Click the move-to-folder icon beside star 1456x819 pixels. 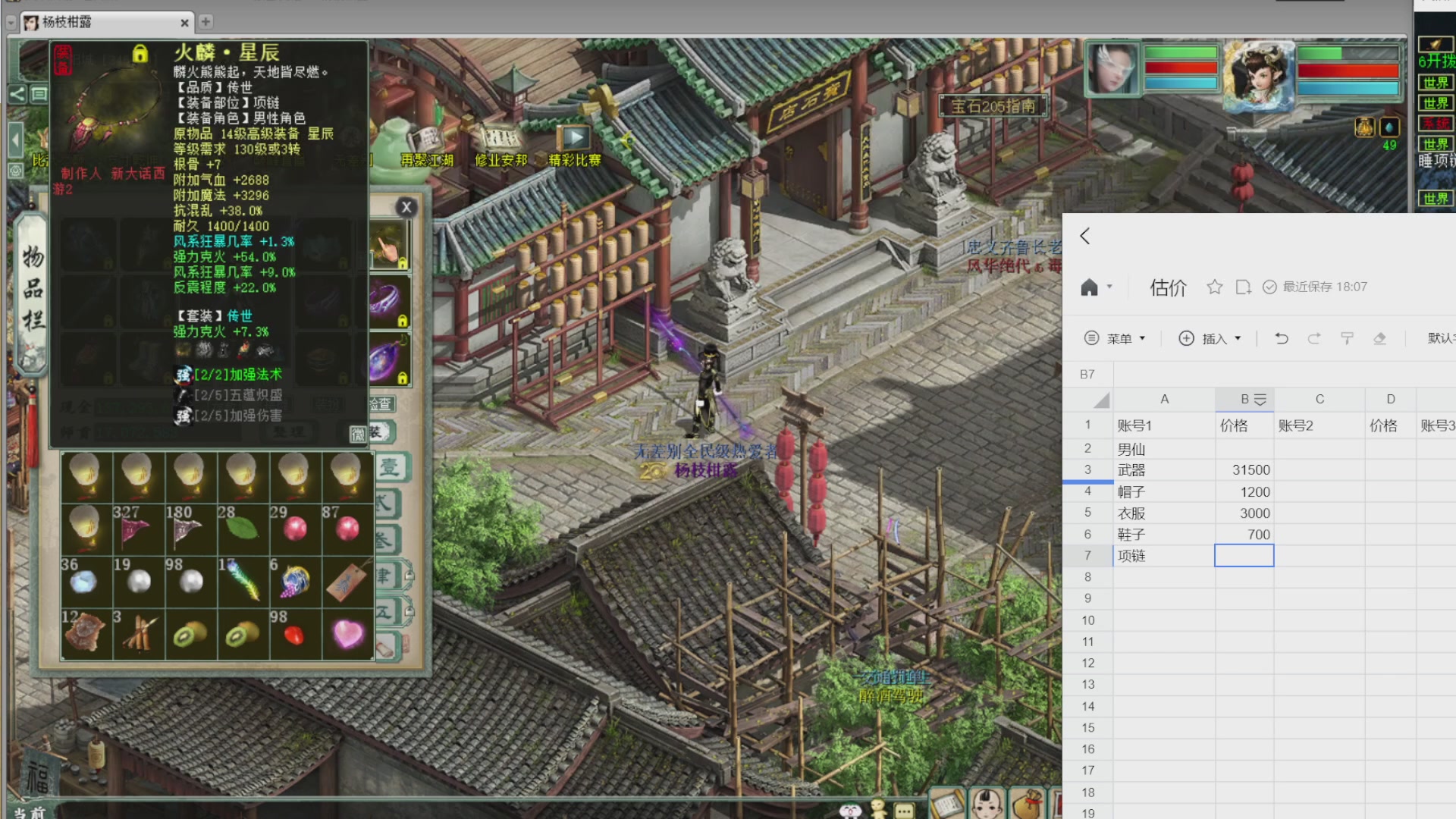pyautogui.click(x=1243, y=287)
